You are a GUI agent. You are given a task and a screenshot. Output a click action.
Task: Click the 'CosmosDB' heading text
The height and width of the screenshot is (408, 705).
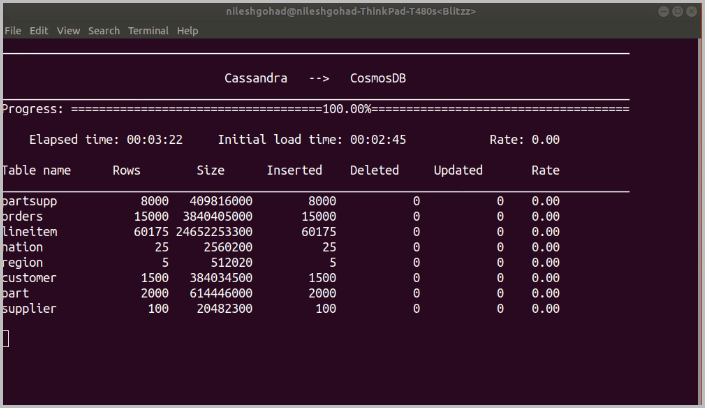[x=378, y=78]
